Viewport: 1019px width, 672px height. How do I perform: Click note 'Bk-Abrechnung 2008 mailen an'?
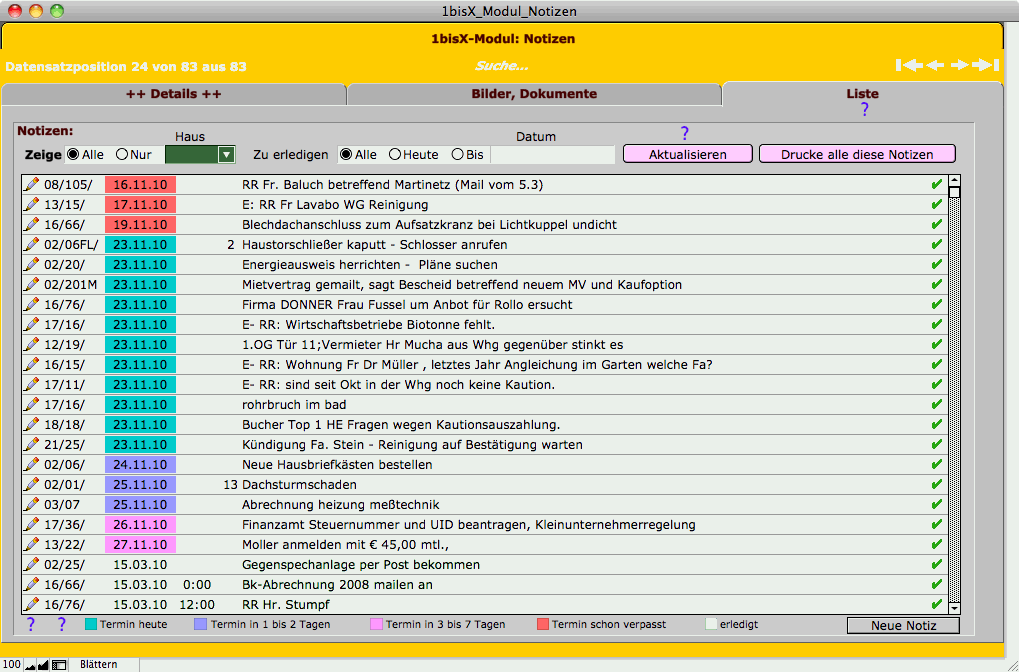pyautogui.click(x=337, y=585)
